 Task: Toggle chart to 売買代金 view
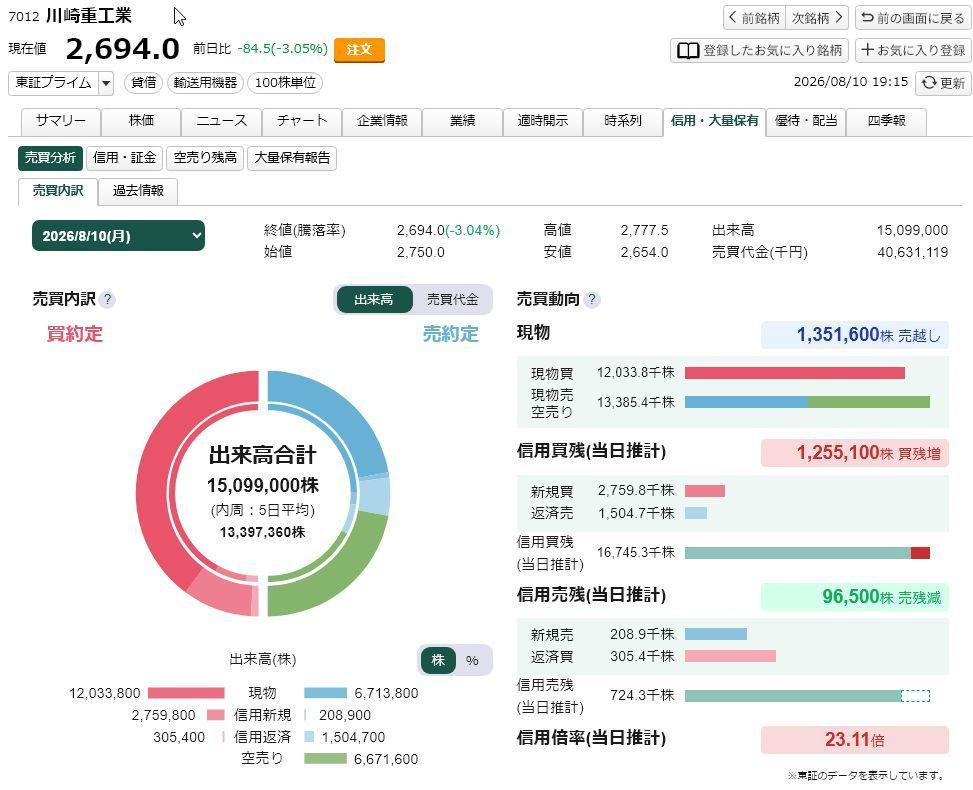453,300
